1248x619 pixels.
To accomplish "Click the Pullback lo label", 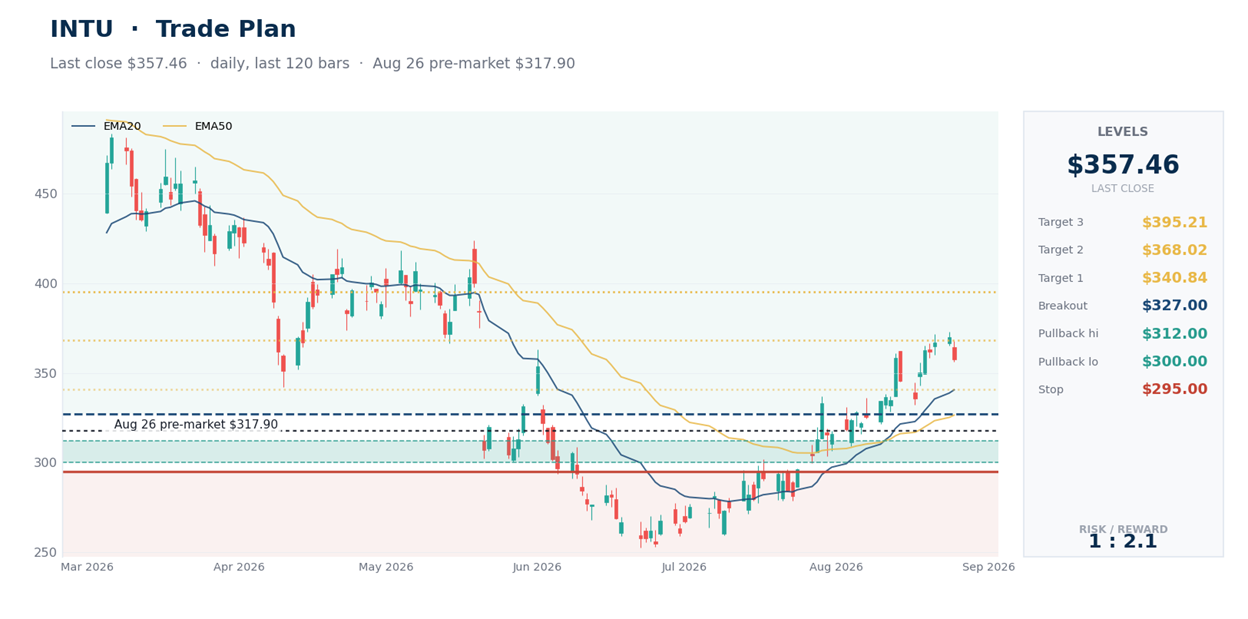I will pyautogui.click(x=1068, y=362).
